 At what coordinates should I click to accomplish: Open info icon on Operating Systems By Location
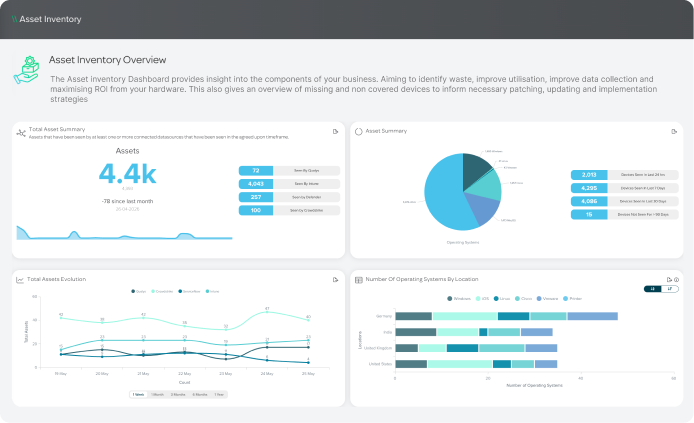(x=676, y=280)
